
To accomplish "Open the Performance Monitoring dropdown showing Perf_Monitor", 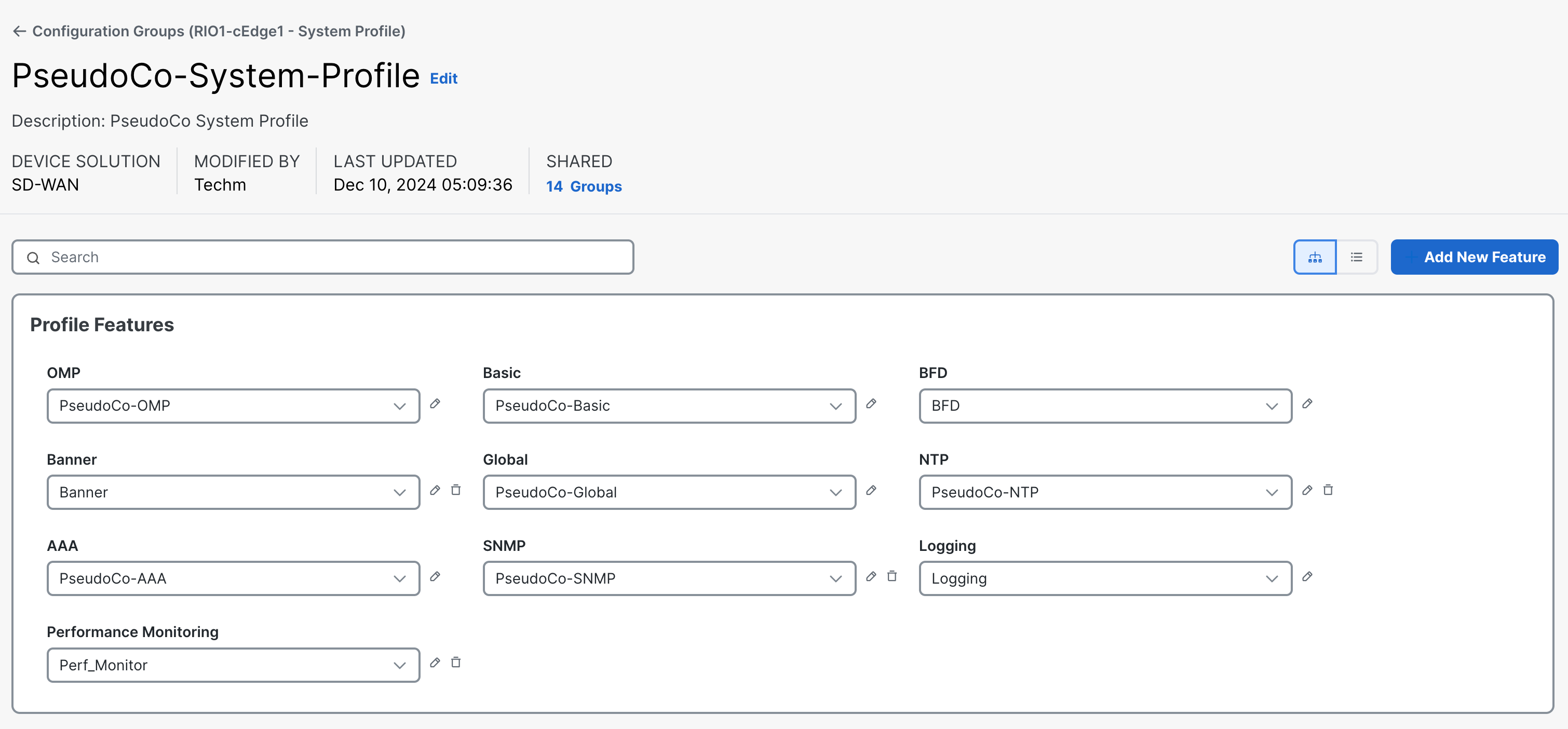I will [233, 665].
